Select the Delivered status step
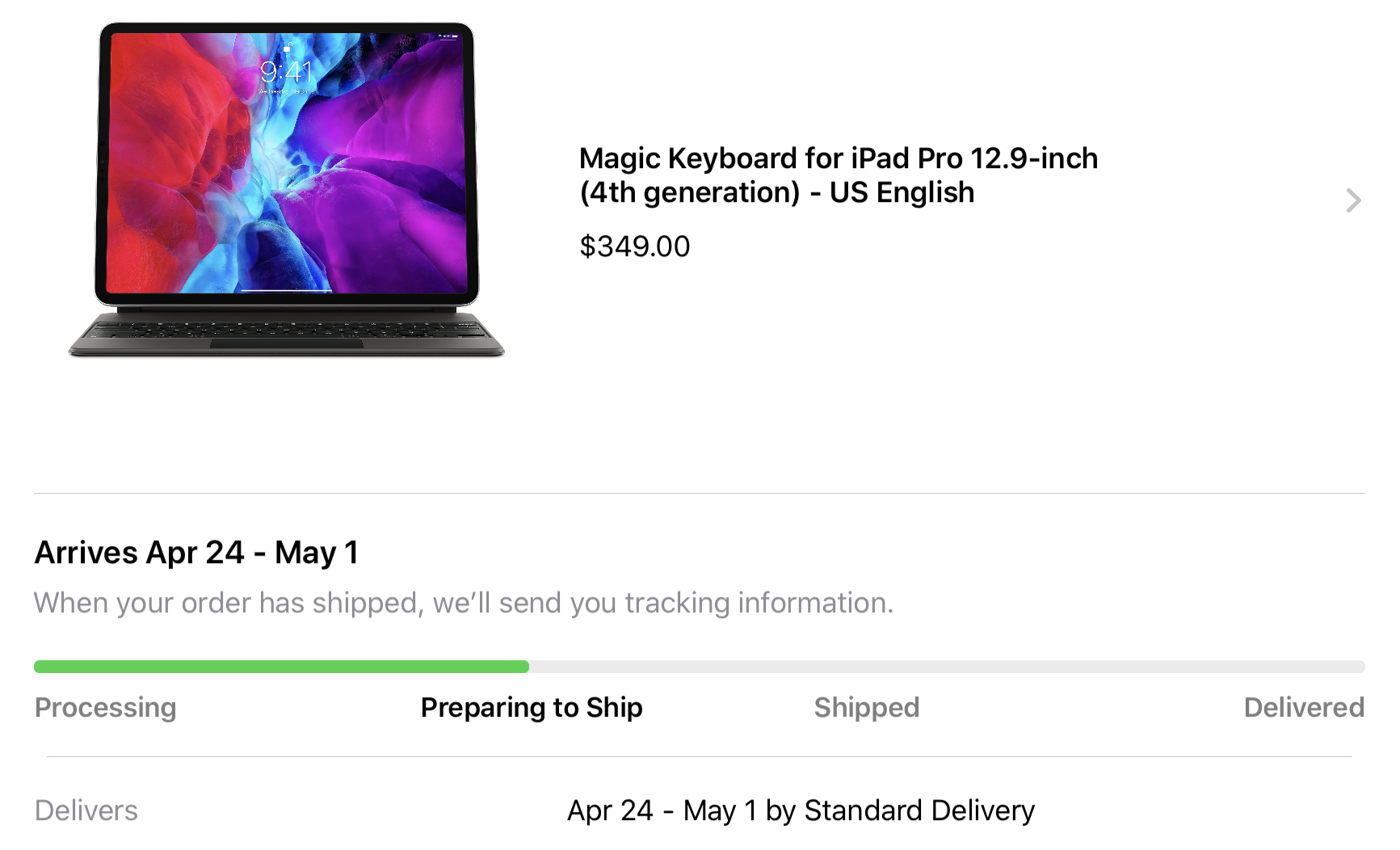 click(1304, 707)
